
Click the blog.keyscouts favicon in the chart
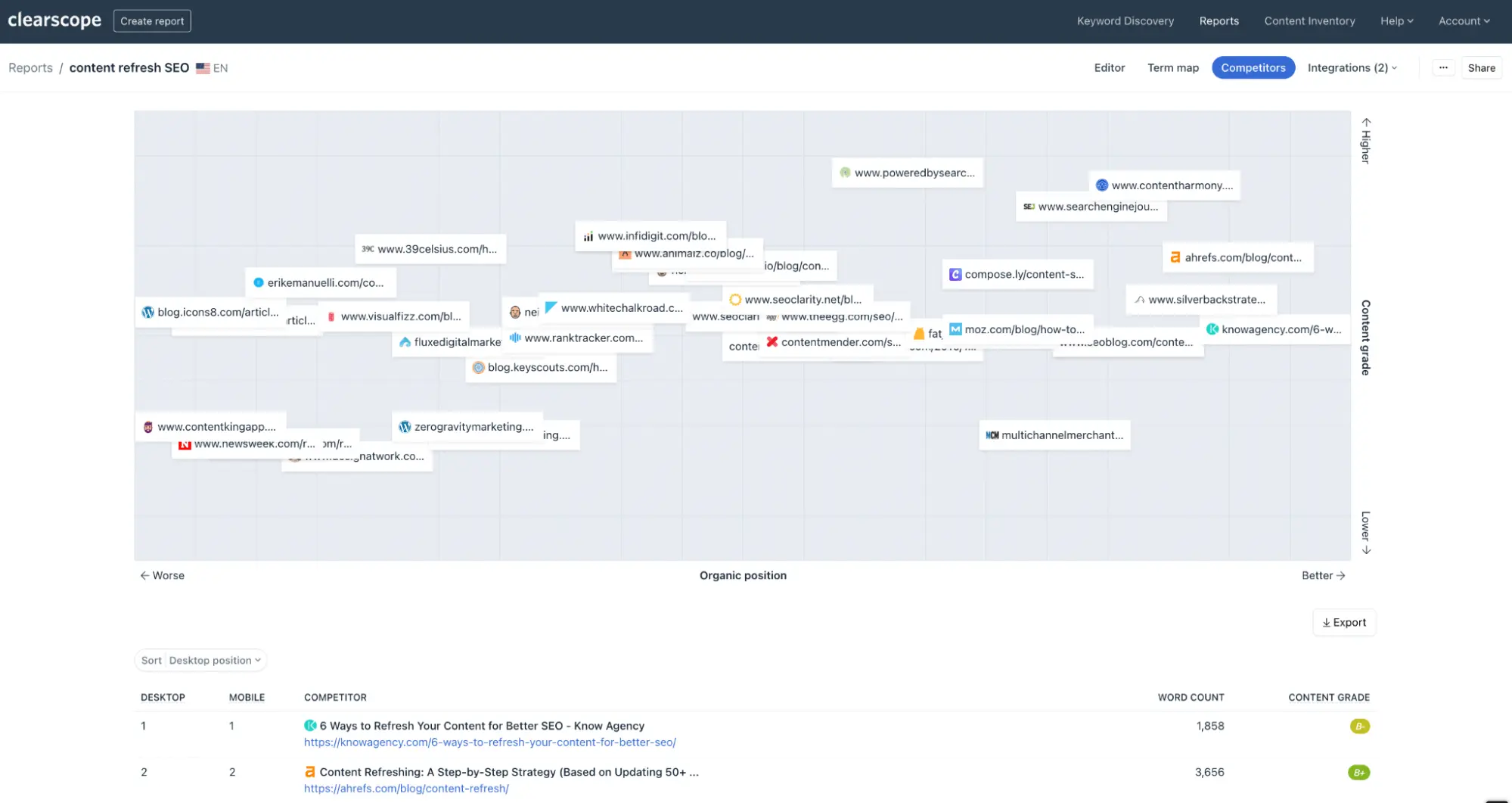tap(478, 367)
